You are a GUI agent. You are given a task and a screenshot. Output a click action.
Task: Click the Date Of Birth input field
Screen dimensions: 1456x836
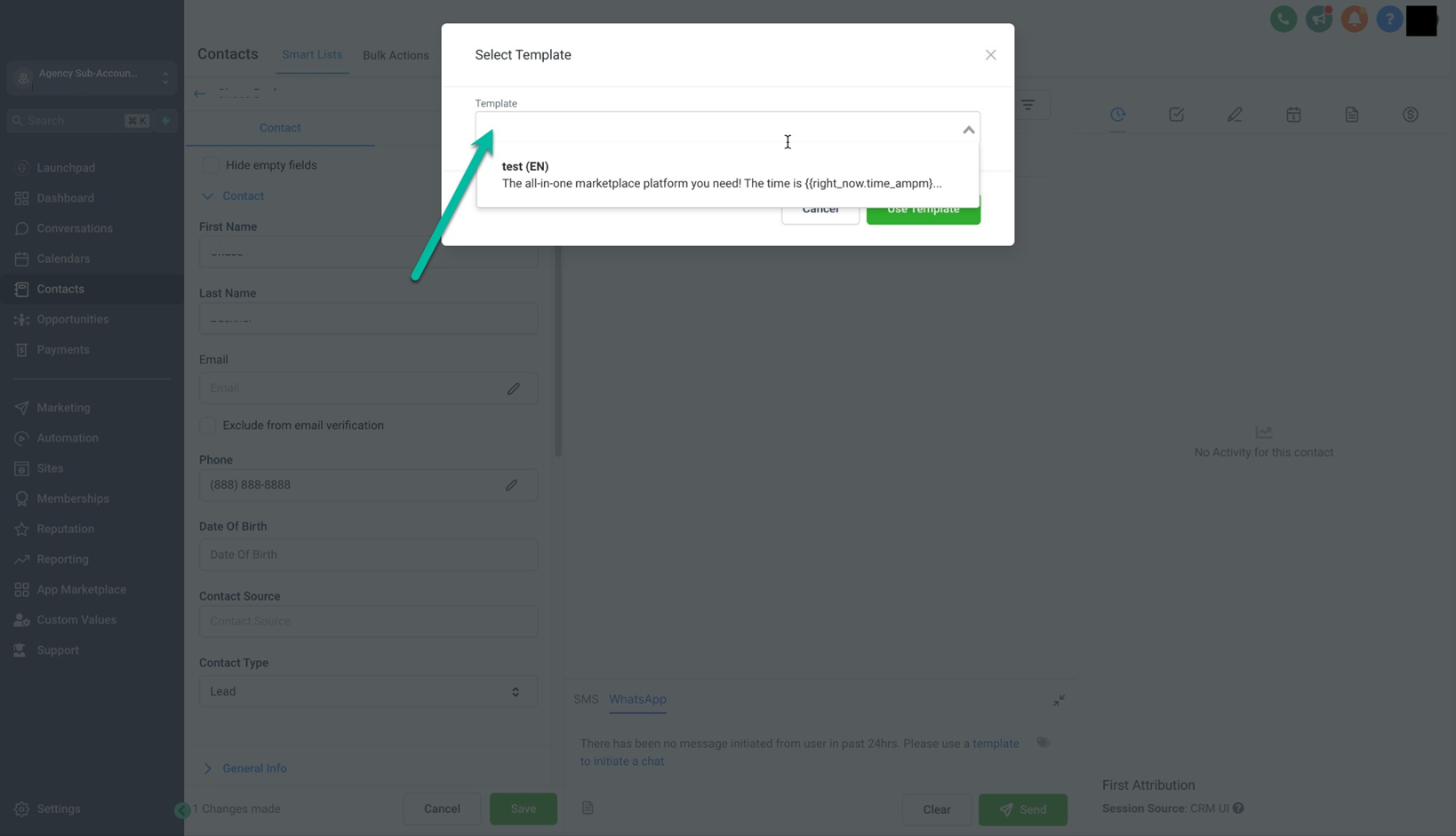[367, 554]
